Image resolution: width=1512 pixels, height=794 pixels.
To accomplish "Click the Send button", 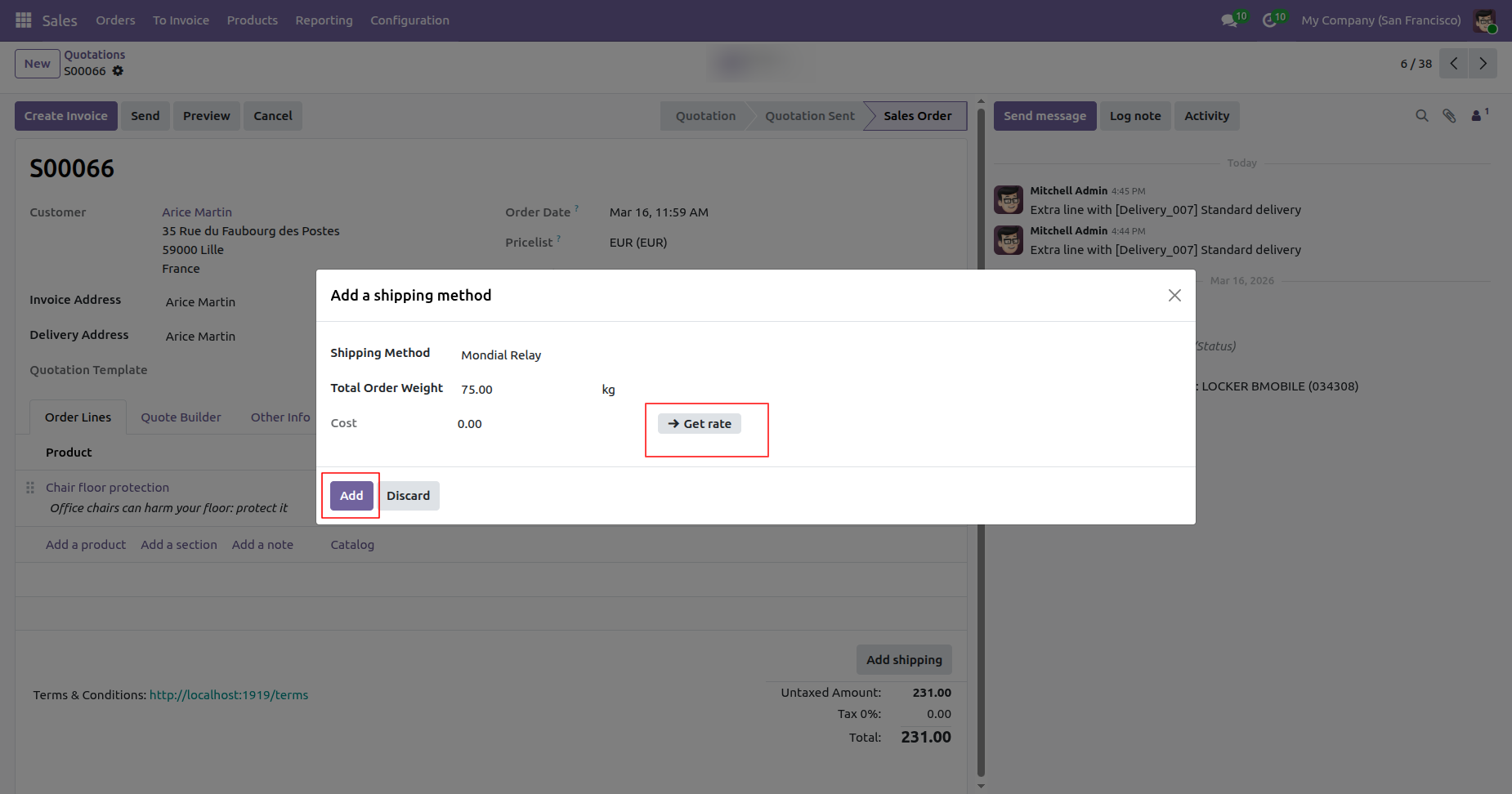I will [x=145, y=116].
